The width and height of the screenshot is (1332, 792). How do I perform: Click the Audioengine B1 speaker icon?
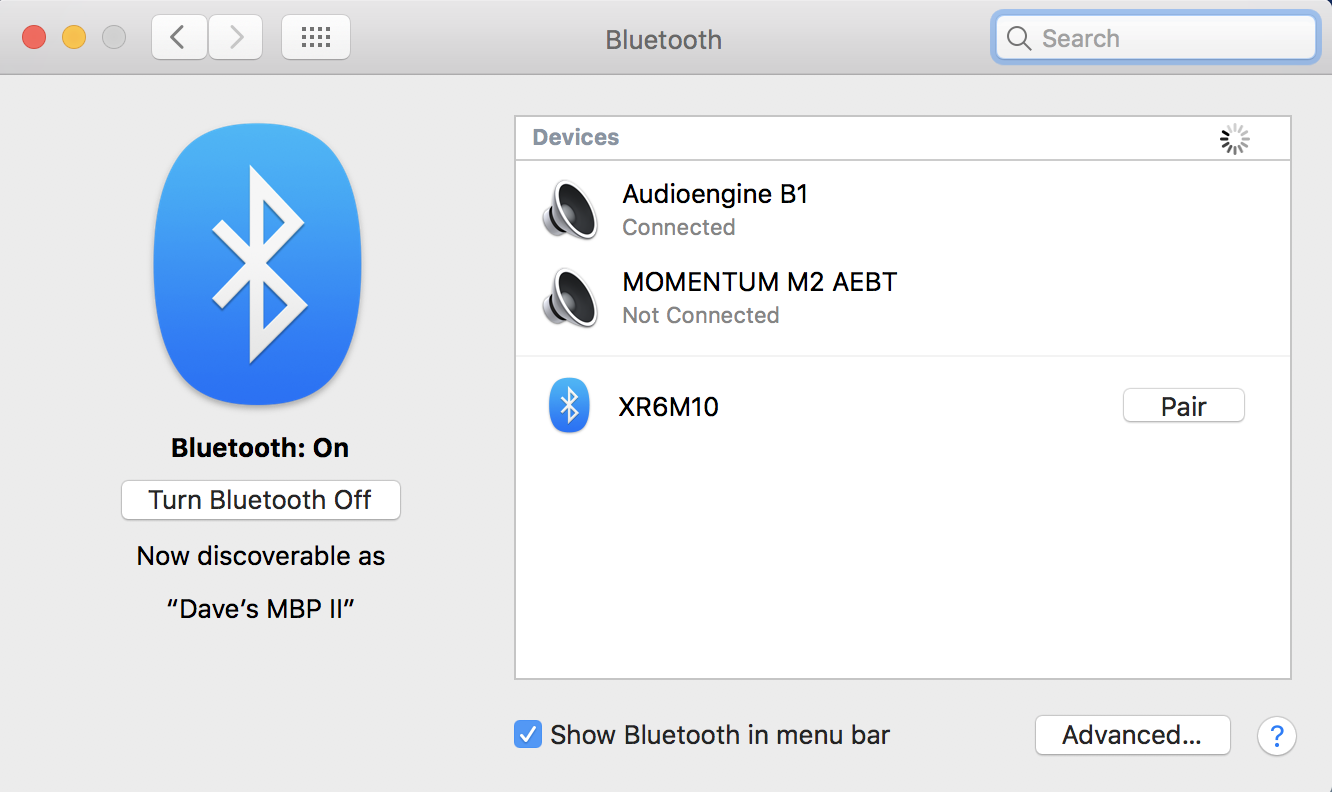point(570,209)
